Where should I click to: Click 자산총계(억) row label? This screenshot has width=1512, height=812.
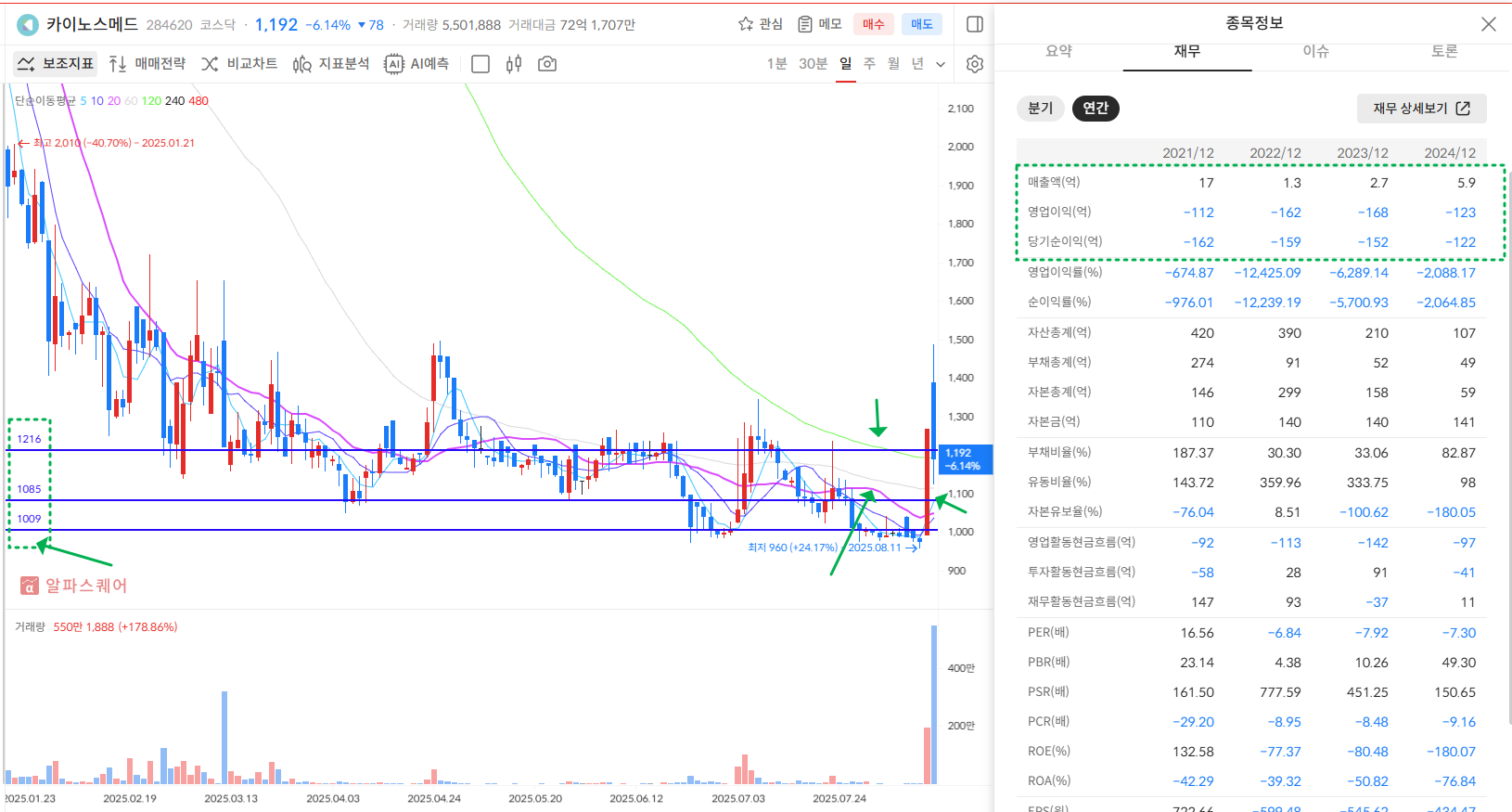point(1059,332)
